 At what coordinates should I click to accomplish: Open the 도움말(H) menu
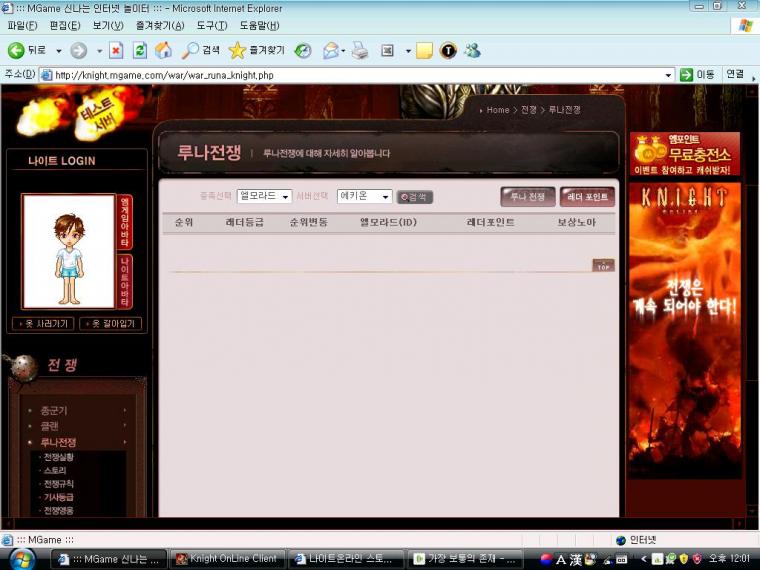[x=259, y=26]
